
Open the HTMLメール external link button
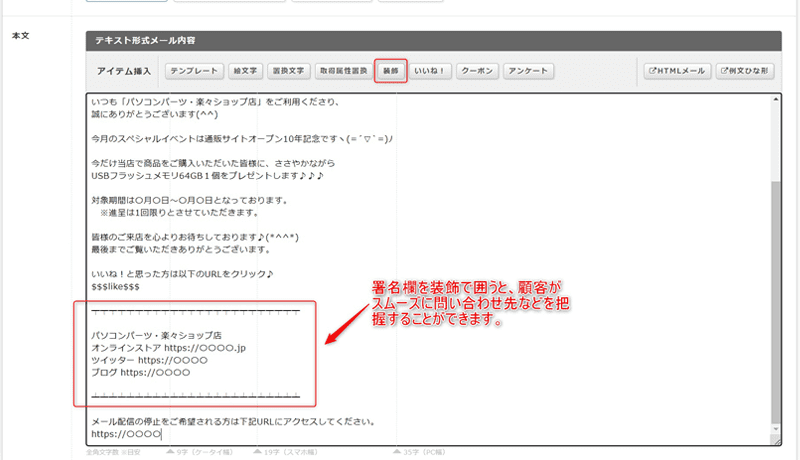click(677, 71)
